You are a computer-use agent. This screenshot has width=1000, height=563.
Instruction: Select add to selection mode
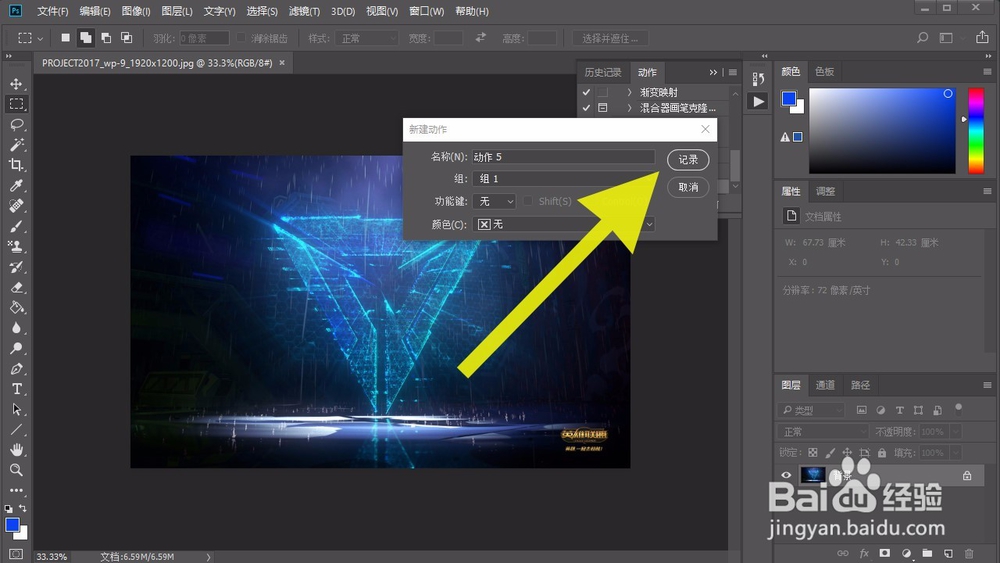pos(85,38)
